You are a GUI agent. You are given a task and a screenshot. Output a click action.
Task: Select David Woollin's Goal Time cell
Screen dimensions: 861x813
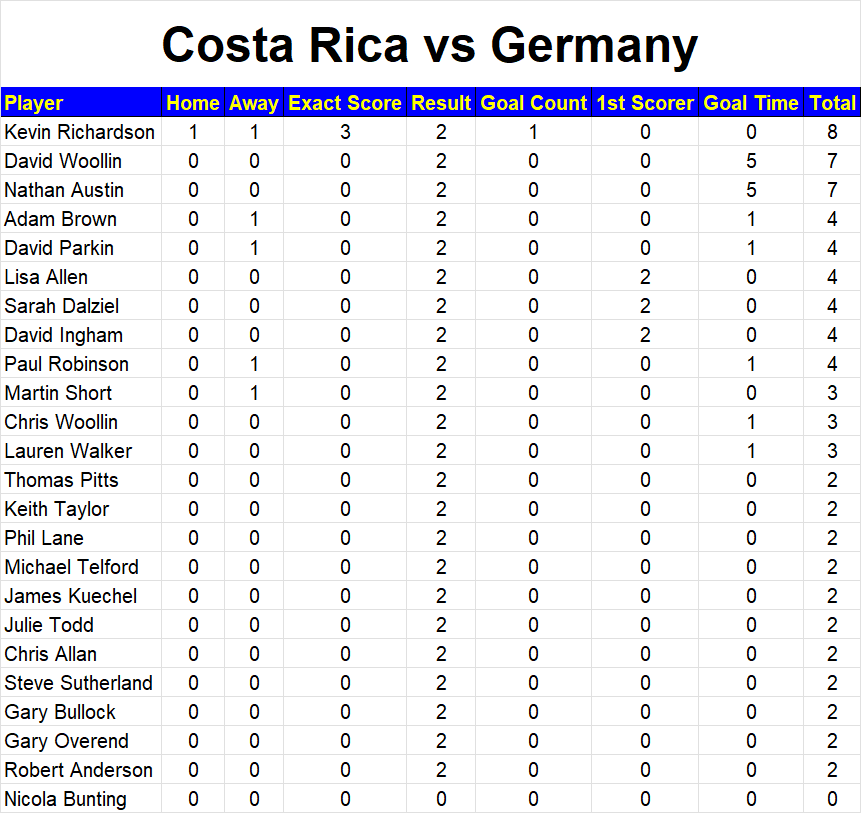point(751,161)
